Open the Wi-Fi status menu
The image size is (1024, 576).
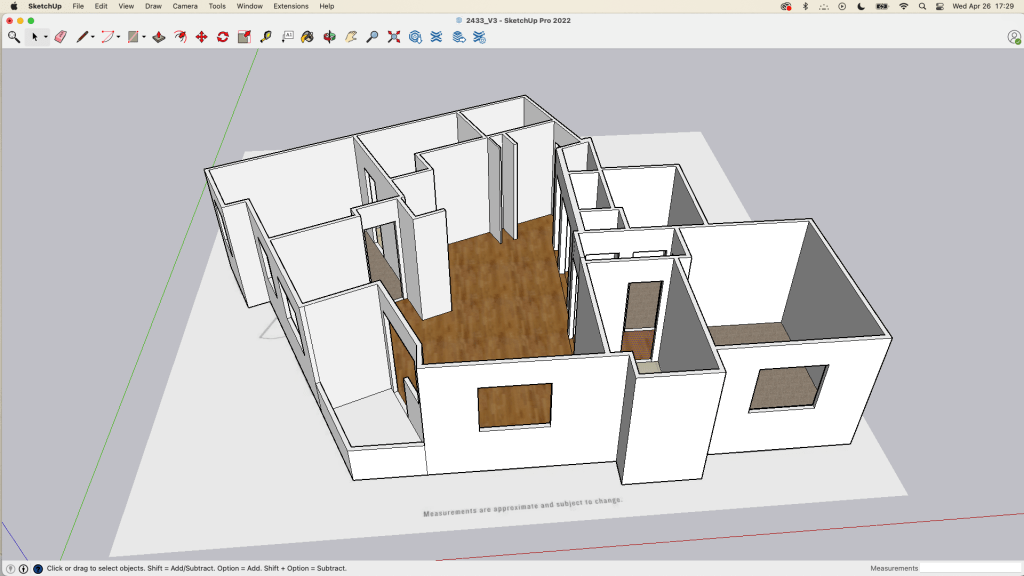(x=903, y=6)
